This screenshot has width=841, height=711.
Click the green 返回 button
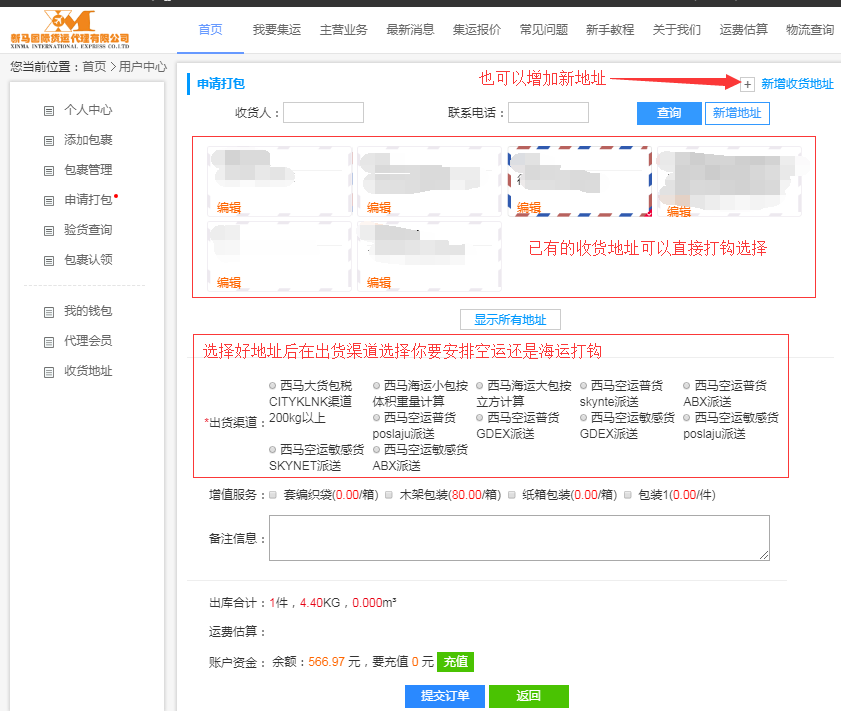pos(528,696)
